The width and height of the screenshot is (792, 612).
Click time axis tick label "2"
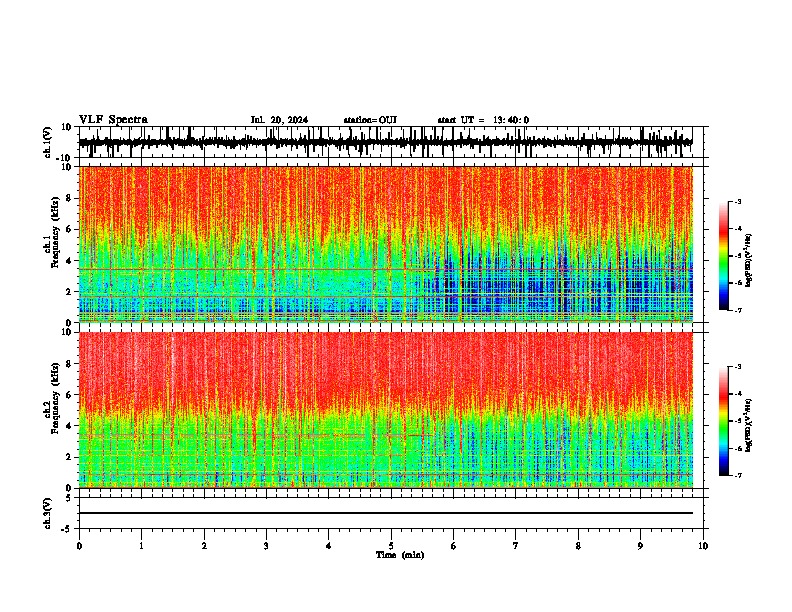click(204, 546)
